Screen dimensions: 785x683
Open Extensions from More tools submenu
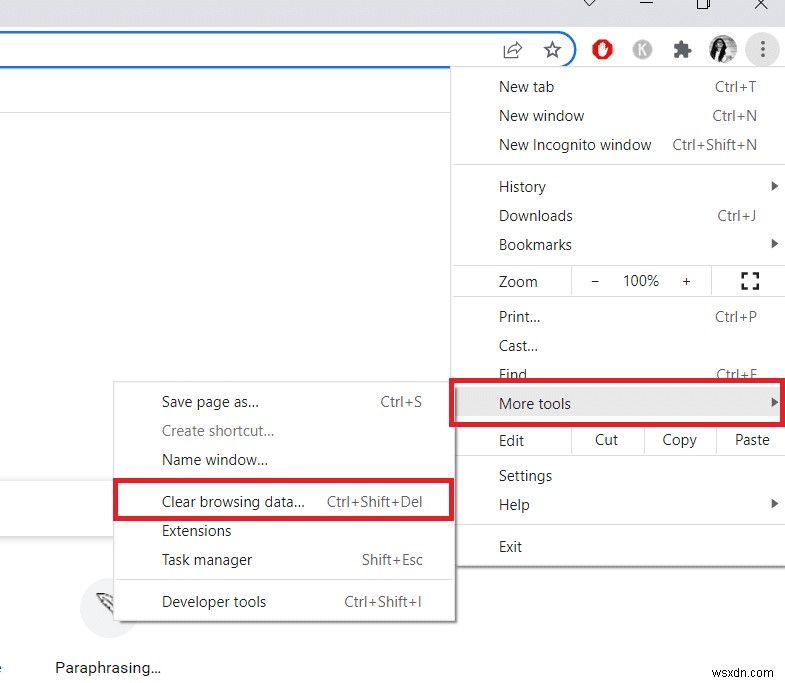click(x=284, y=531)
